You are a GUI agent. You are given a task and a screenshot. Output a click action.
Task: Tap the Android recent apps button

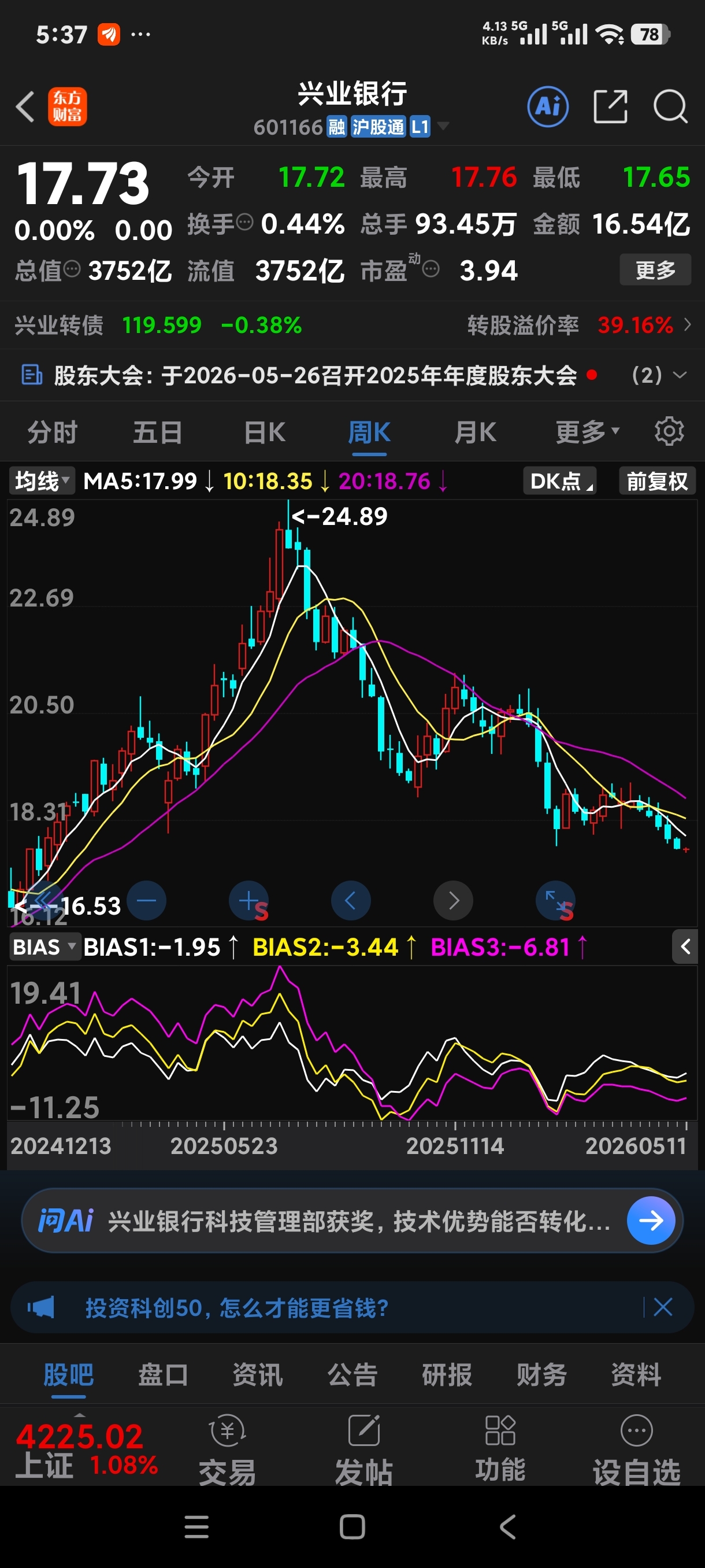pos(196,1526)
